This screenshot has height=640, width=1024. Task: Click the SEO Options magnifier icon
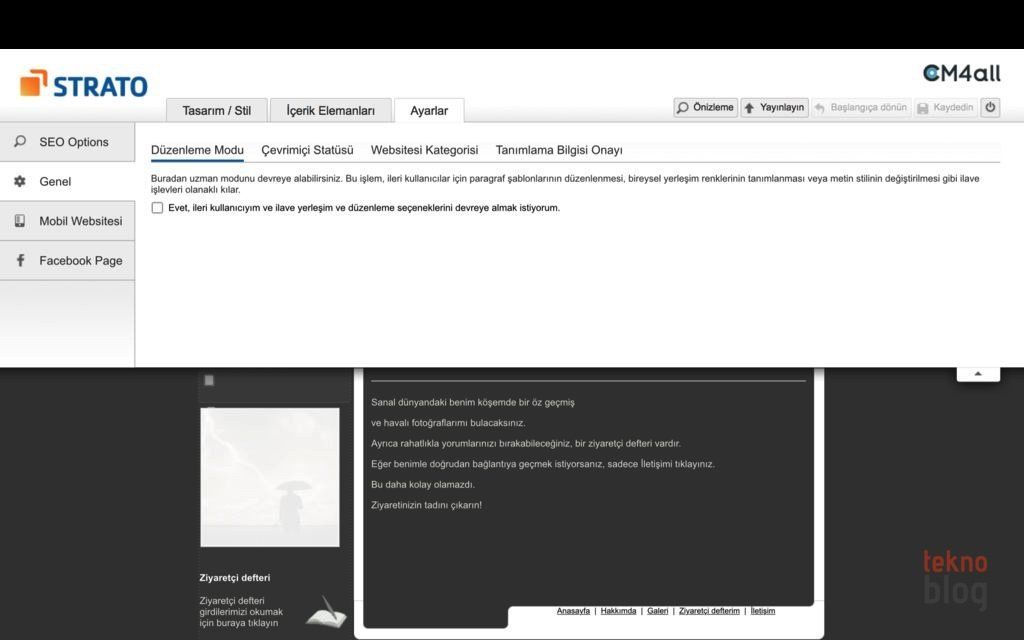click(x=20, y=142)
